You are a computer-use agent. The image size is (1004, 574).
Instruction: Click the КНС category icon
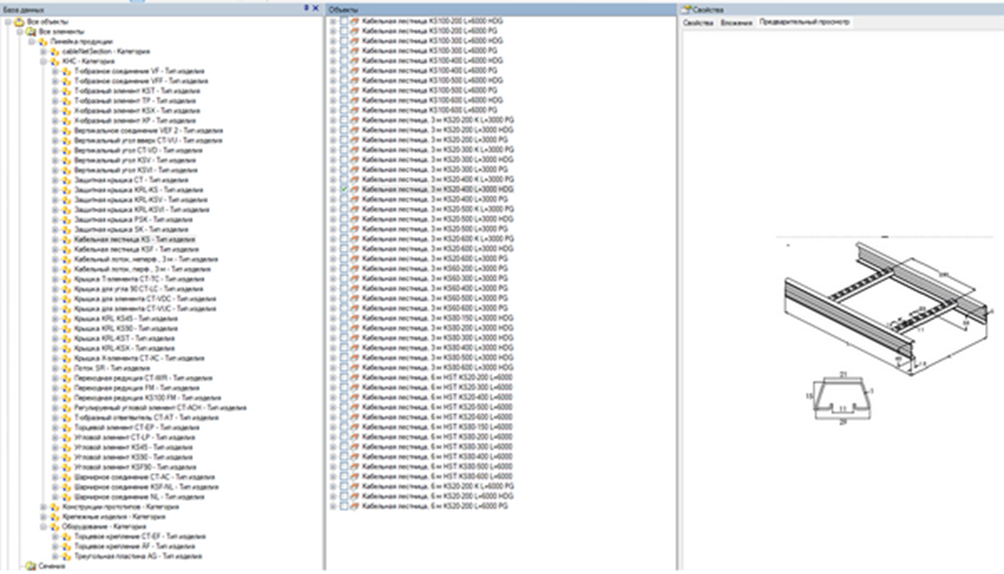pos(54,62)
